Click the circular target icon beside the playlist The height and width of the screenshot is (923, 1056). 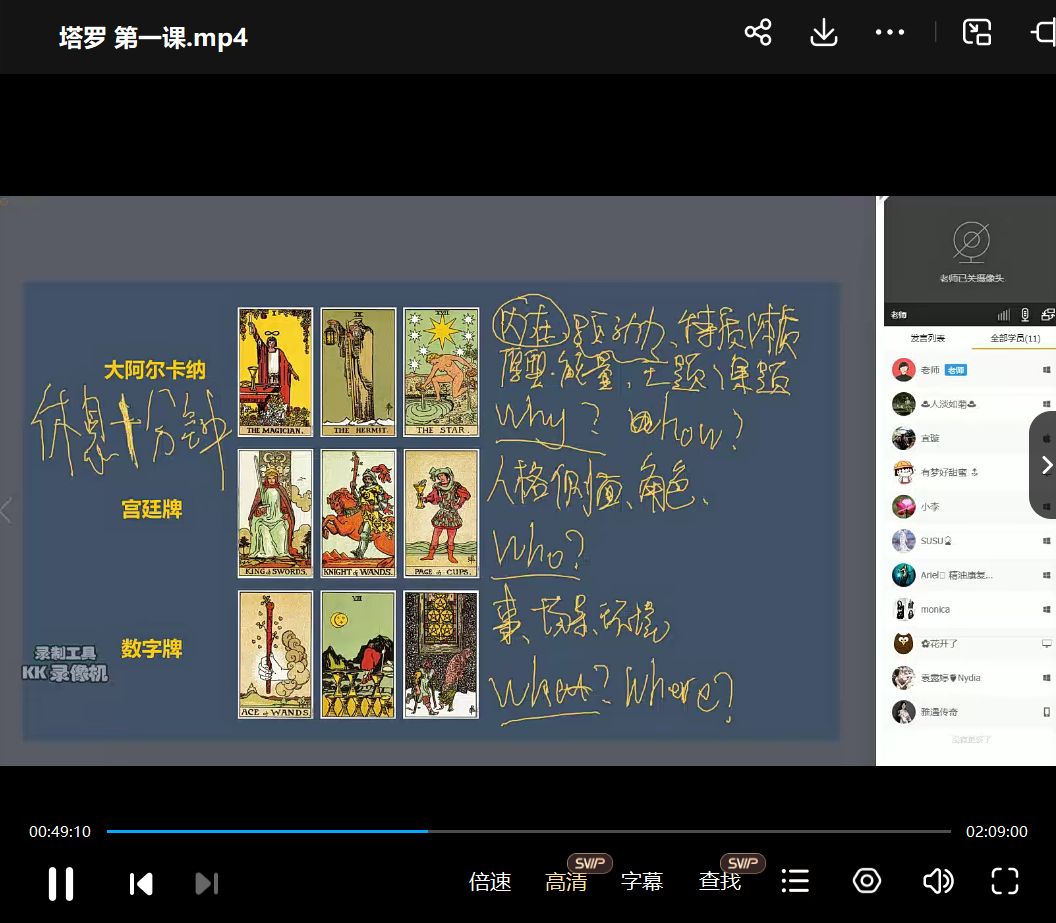[x=867, y=881]
